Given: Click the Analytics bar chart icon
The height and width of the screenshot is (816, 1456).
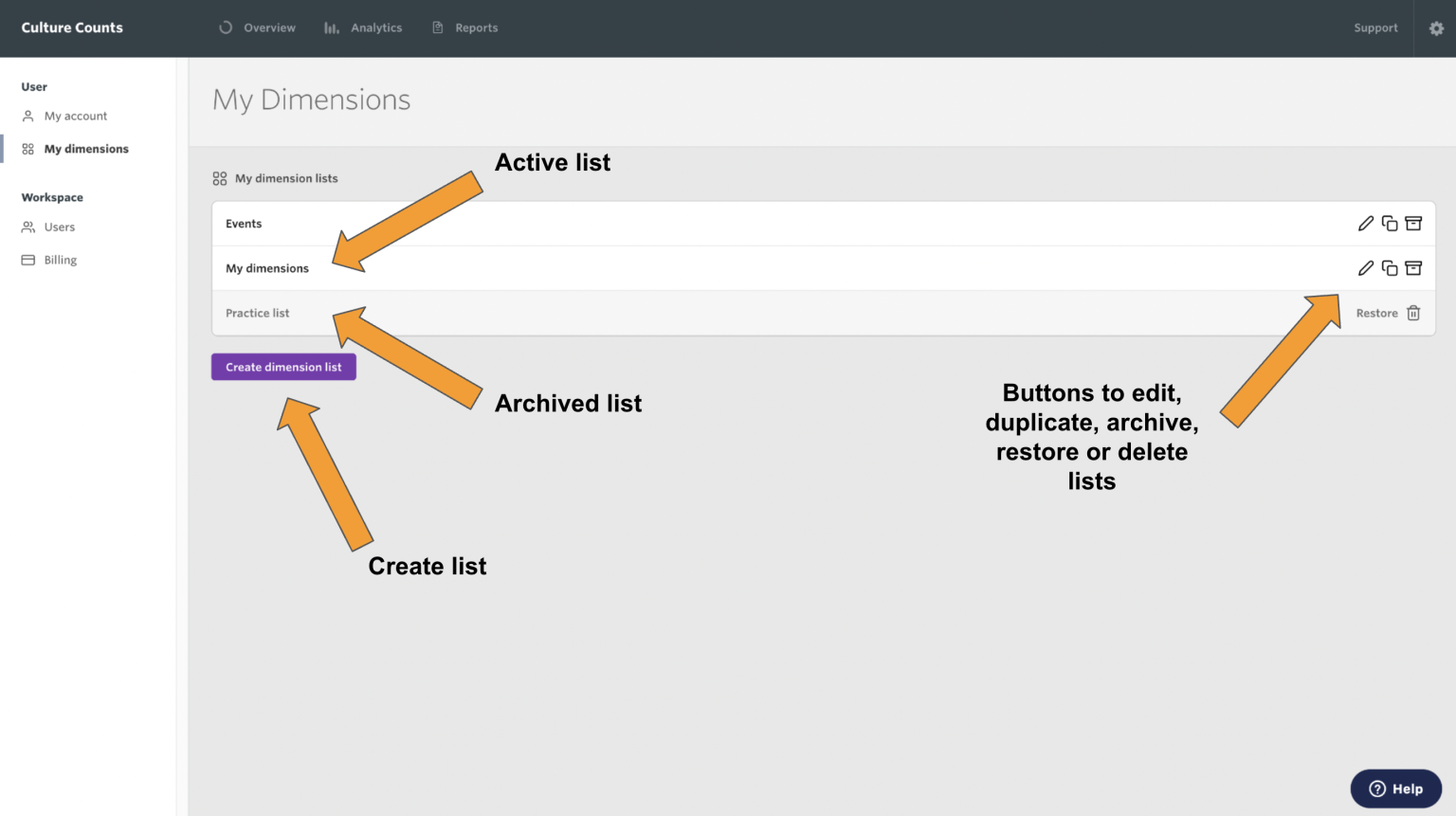Looking at the screenshot, I should click(331, 27).
